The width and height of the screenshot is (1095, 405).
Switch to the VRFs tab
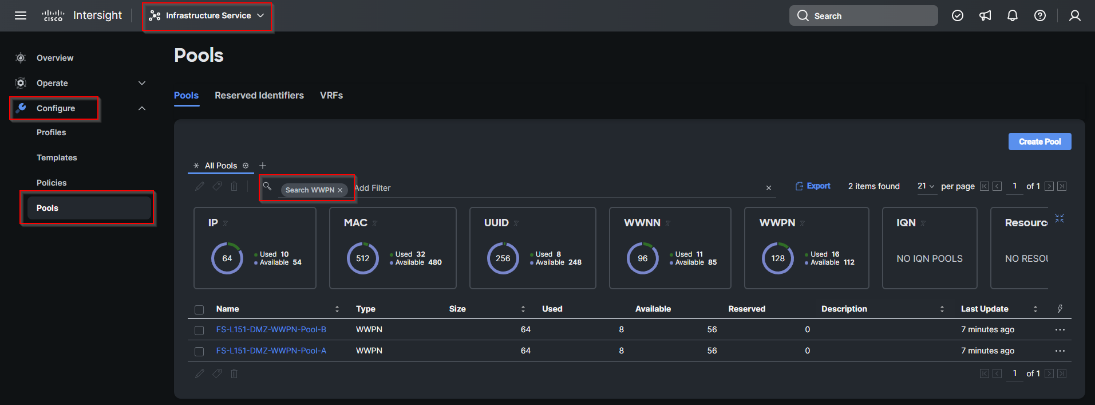point(331,95)
